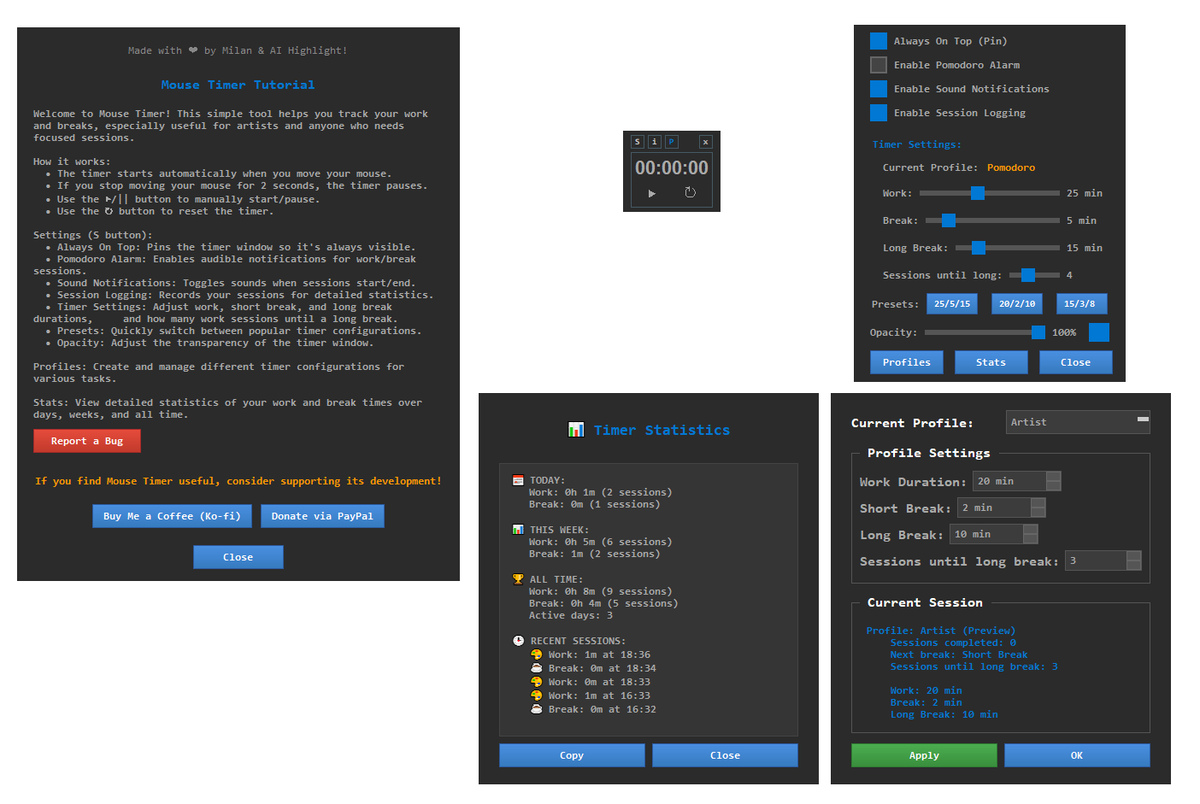Toggle the Always On Top (Pin) checkbox
This screenshot has height=804, width=1200.
tap(878, 41)
